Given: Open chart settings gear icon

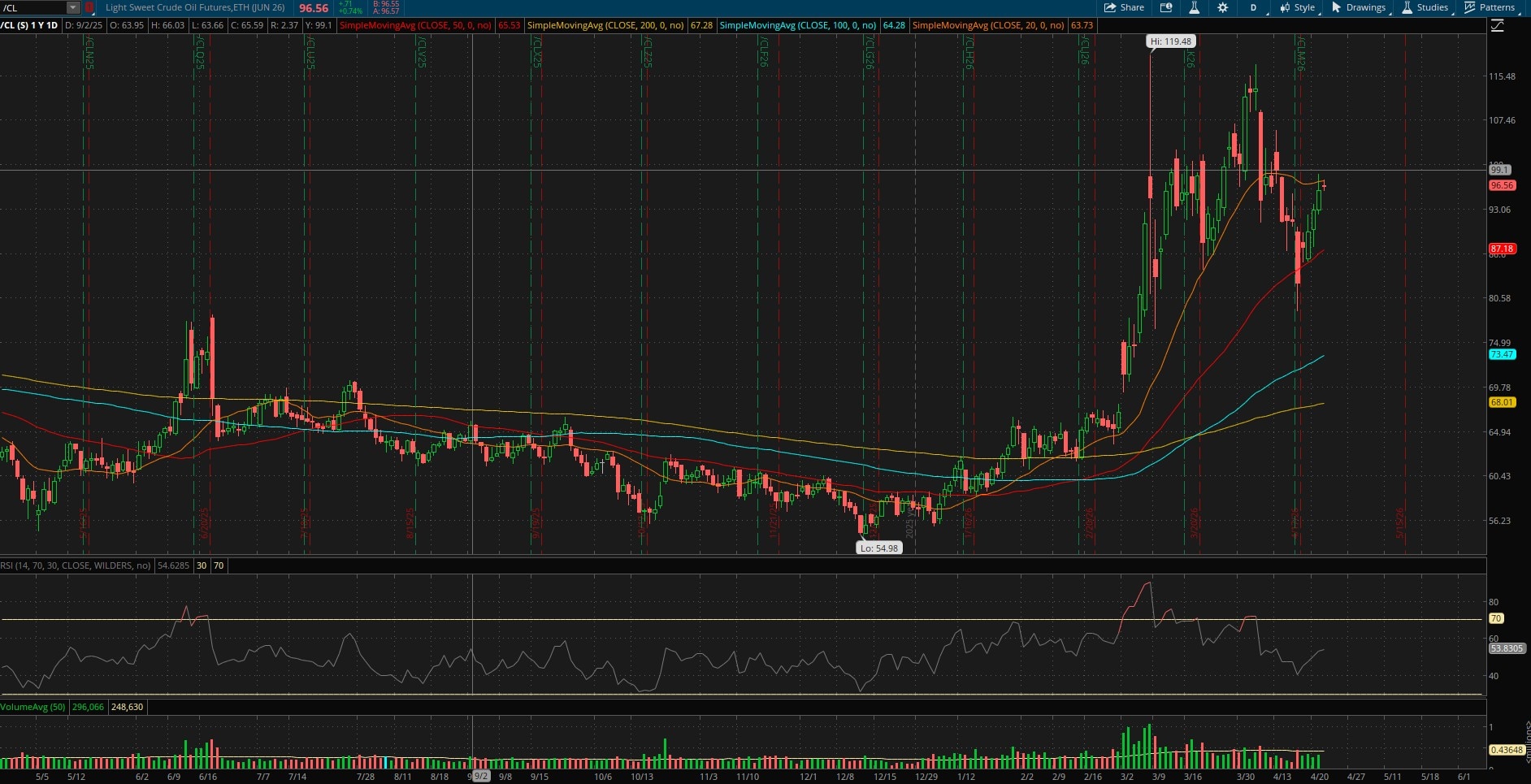Looking at the screenshot, I should click(1222, 7).
